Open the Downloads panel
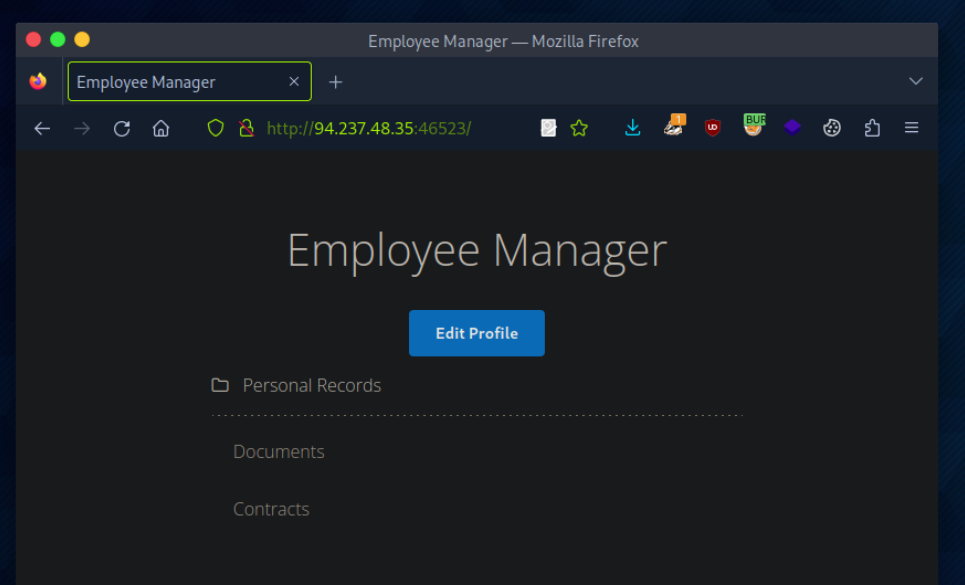This screenshot has height=585, width=965. click(x=632, y=128)
